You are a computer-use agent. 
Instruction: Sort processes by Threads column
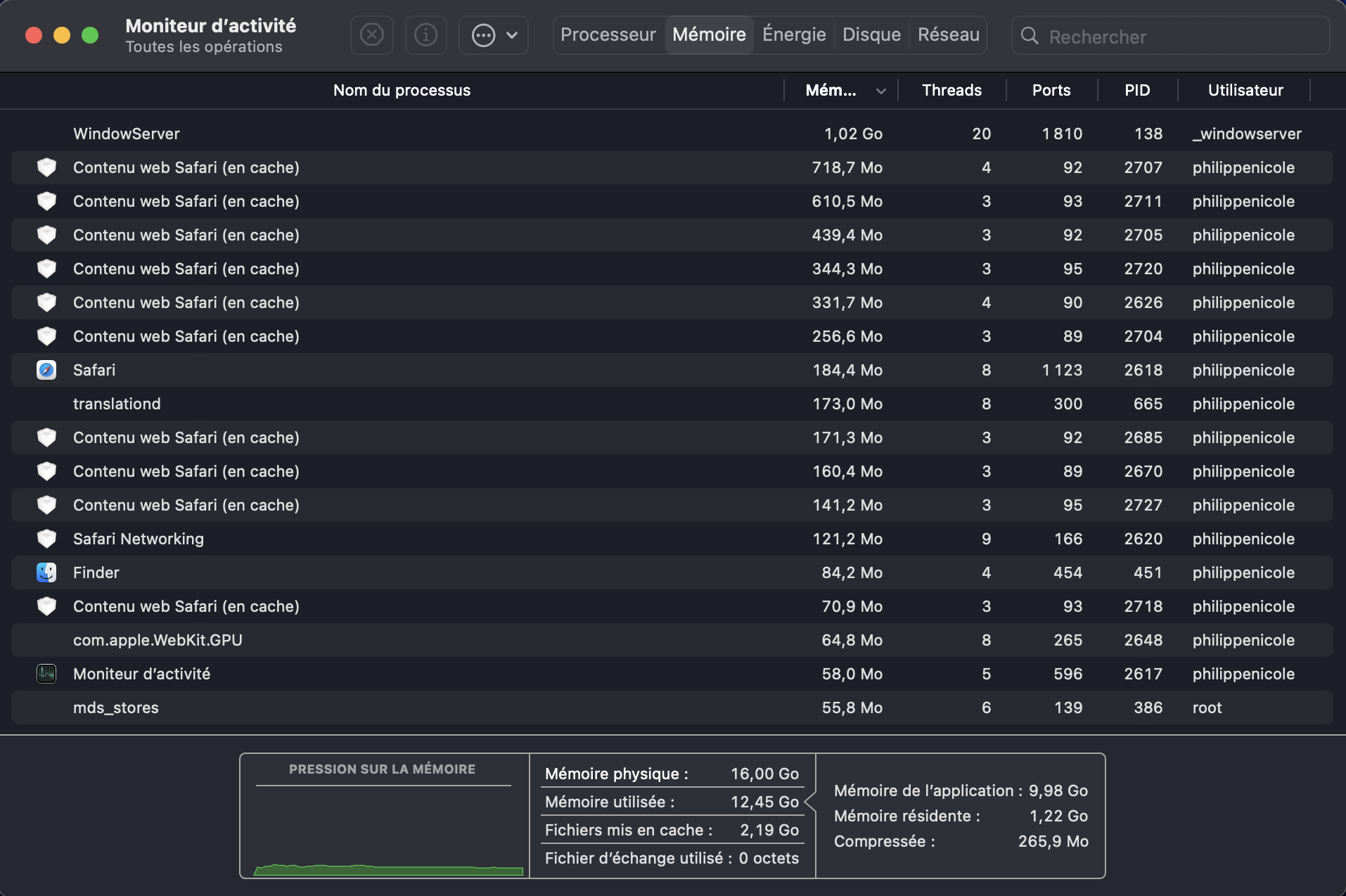[951, 90]
